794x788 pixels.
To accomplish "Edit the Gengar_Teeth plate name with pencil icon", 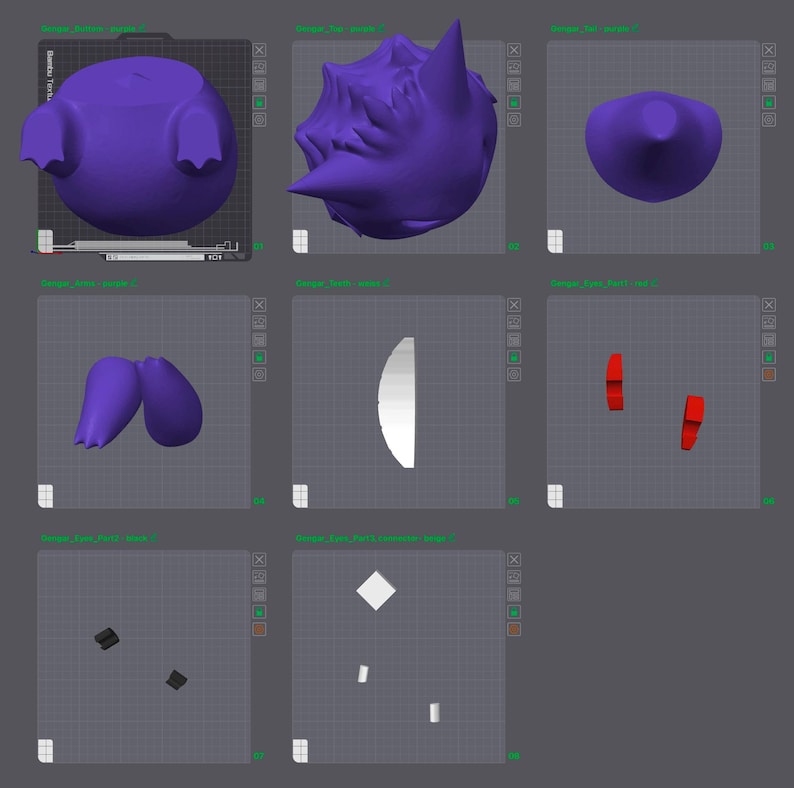I will [386, 283].
